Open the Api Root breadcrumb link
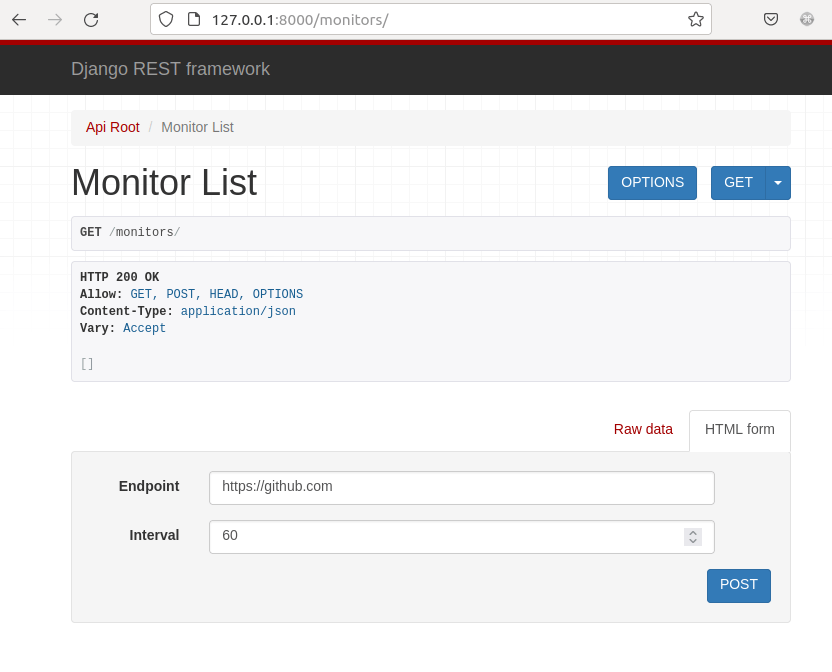832x672 pixels. tap(112, 127)
